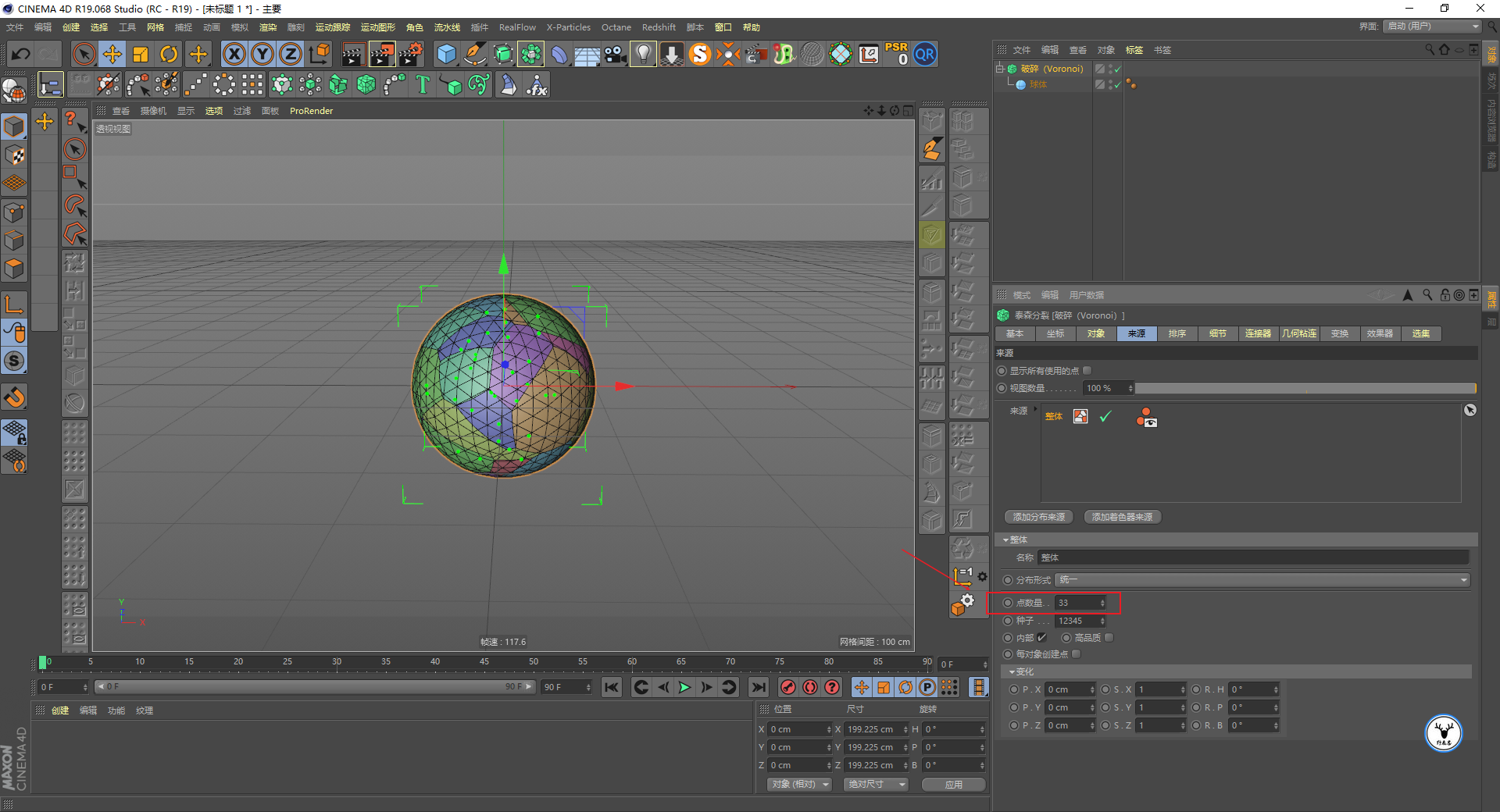This screenshot has width=1500, height=812.
Task: Toggle green check of 整体 source entry
Action: 1105,417
